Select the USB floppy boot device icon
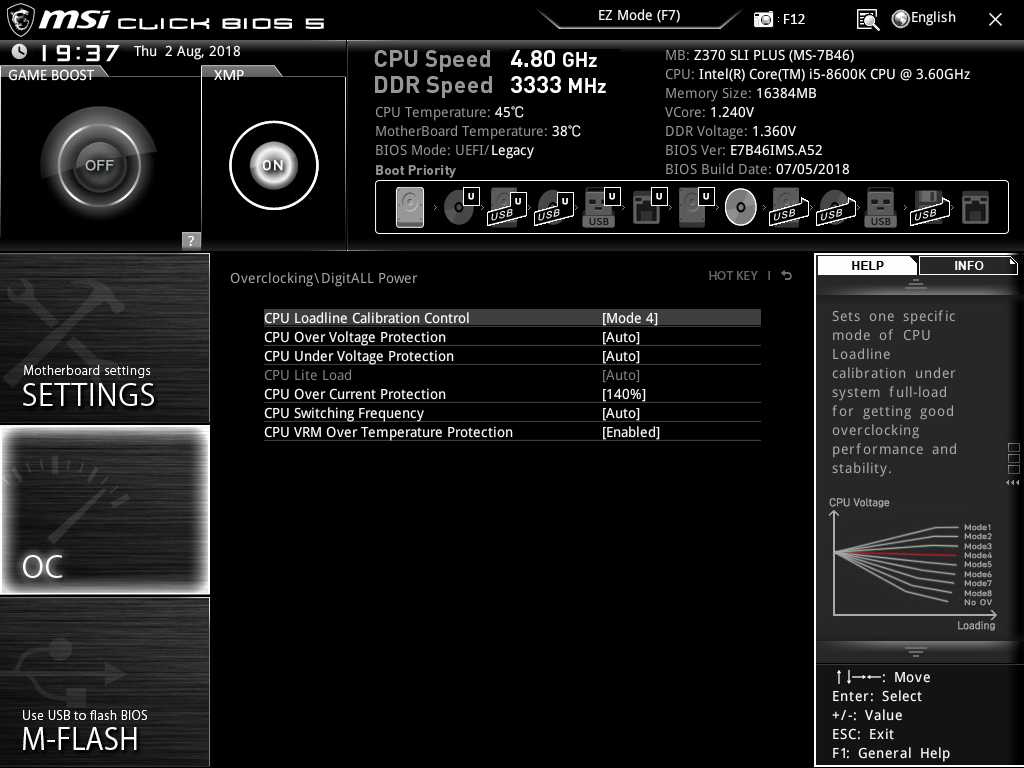1024x768 pixels. click(x=930, y=207)
